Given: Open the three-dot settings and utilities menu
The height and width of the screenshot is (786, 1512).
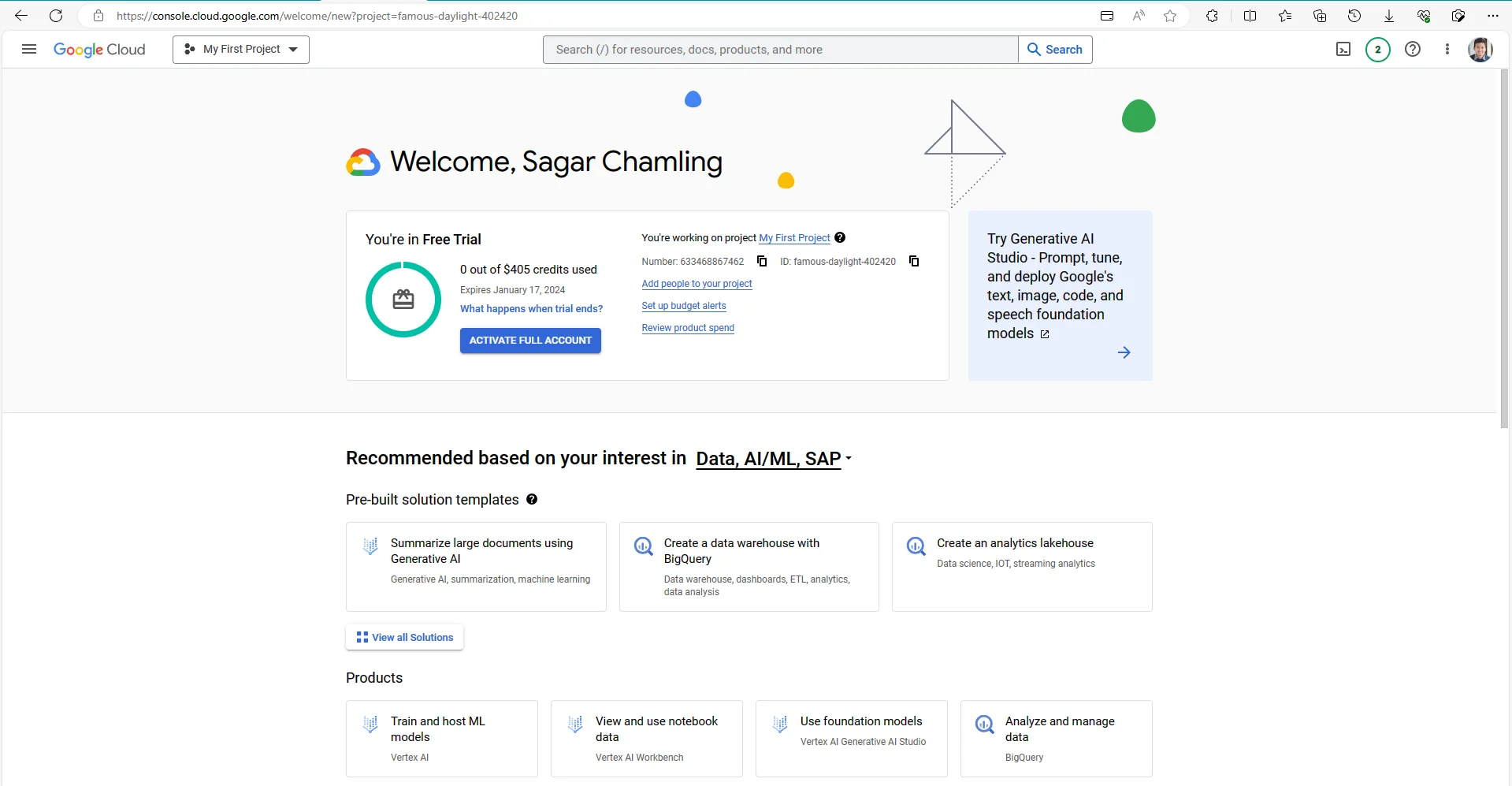Looking at the screenshot, I should (x=1447, y=50).
